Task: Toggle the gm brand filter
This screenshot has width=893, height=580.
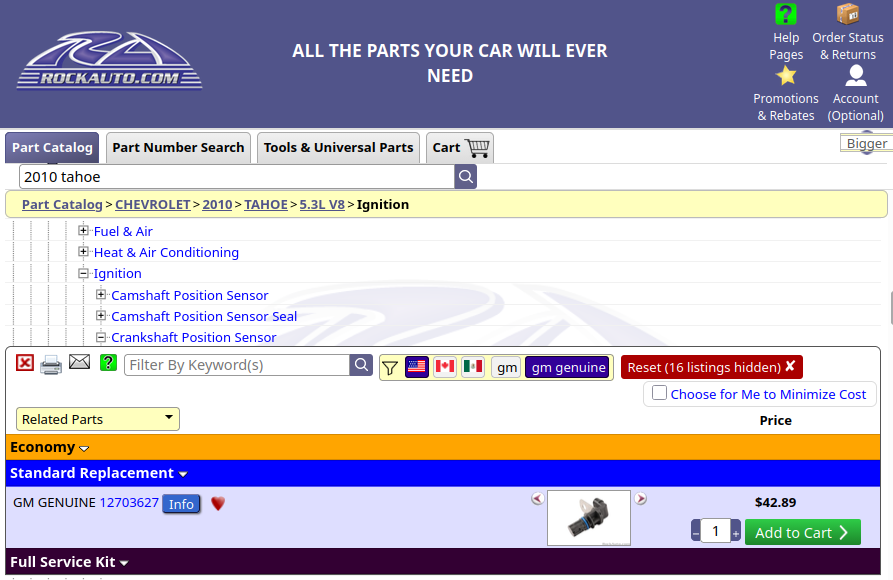Action: point(506,367)
